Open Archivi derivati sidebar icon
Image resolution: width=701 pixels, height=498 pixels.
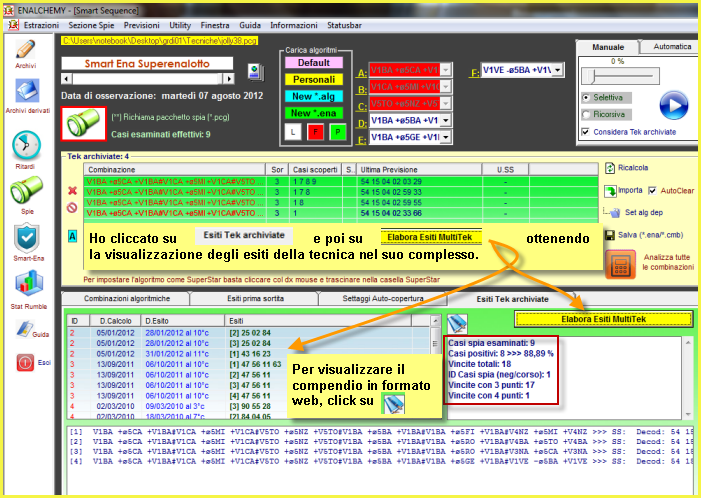click(27, 91)
